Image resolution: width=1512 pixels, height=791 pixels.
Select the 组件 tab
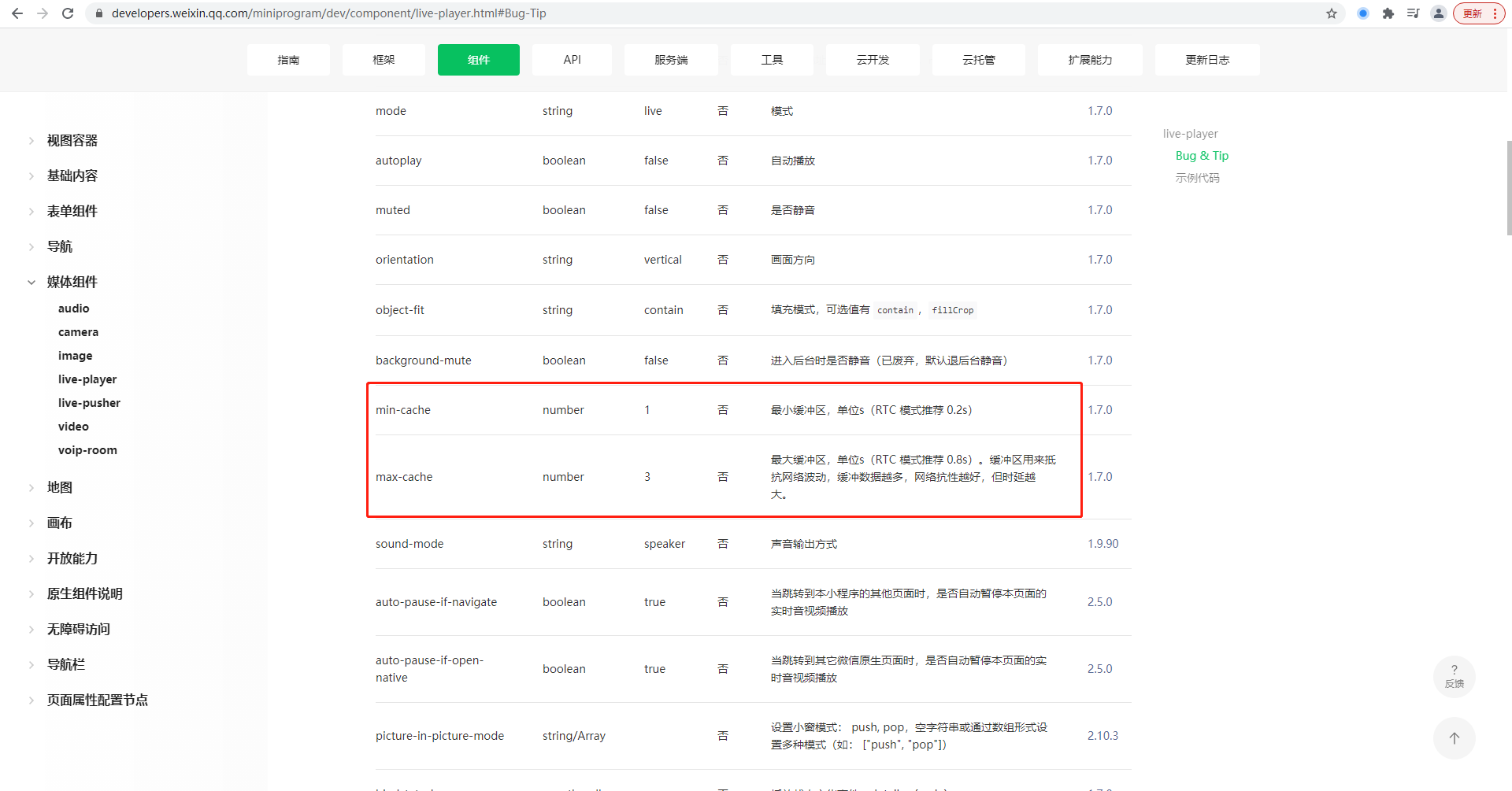pyautogui.click(x=479, y=60)
